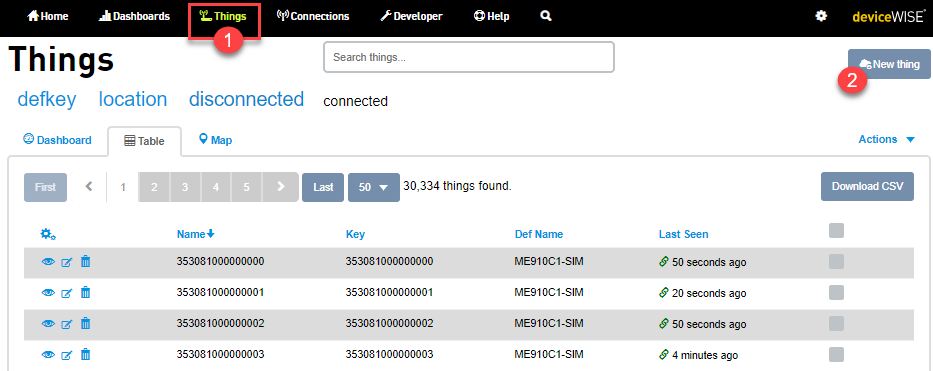Image resolution: width=933 pixels, height=371 pixels.
Task: Sort by Name column header
Action: (196, 234)
